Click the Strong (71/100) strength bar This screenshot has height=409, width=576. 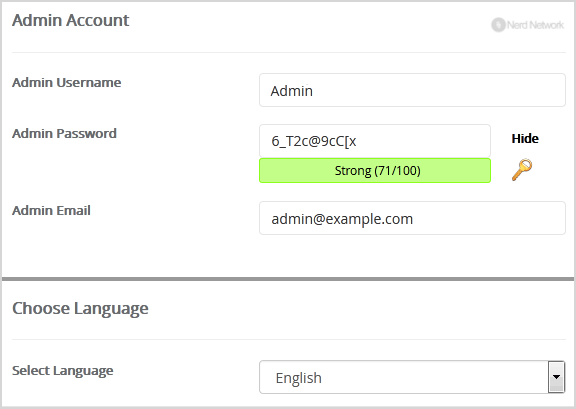tap(375, 171)
